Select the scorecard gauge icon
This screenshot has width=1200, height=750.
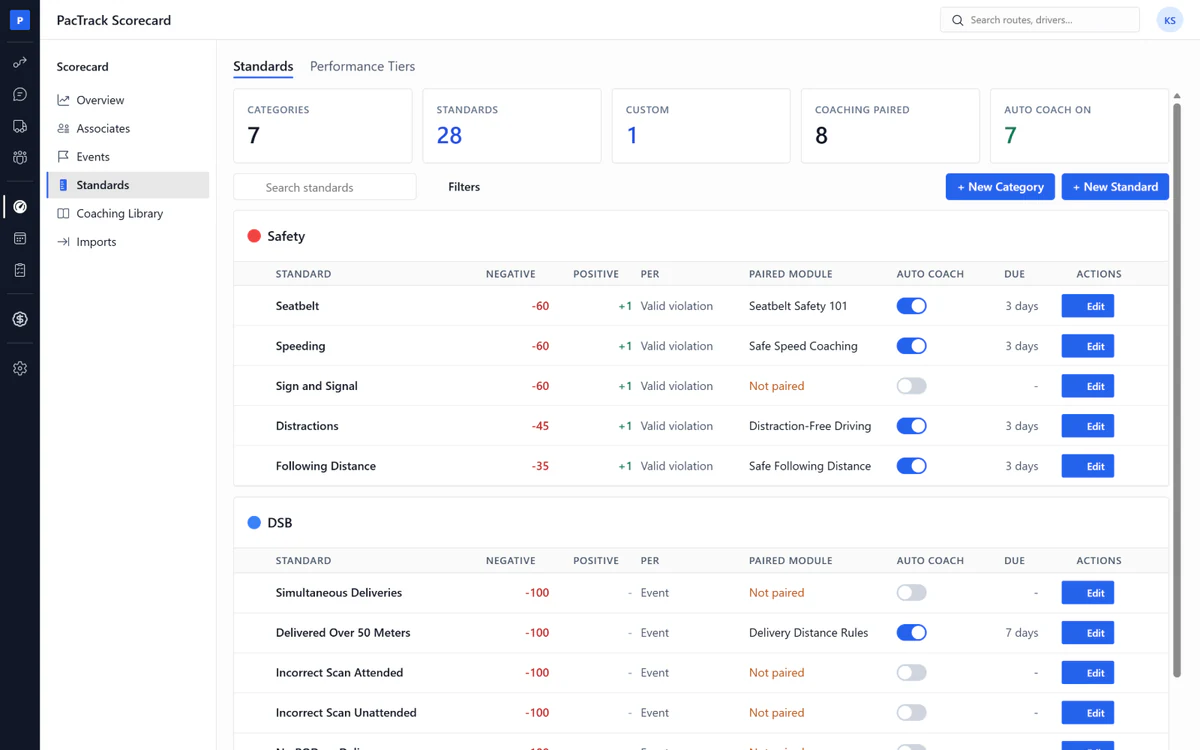tap(20, 206)
